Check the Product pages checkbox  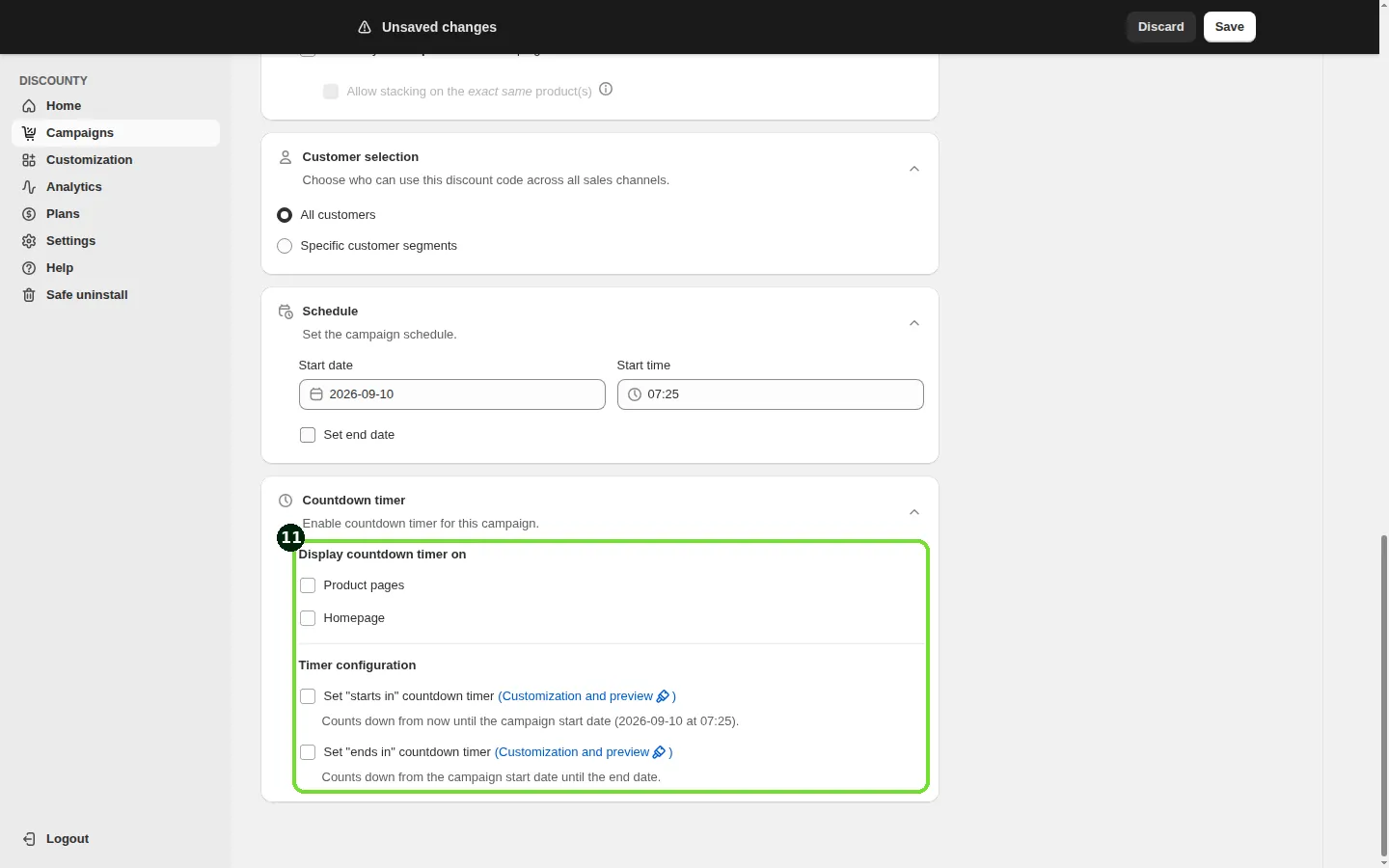pos(308,585)
